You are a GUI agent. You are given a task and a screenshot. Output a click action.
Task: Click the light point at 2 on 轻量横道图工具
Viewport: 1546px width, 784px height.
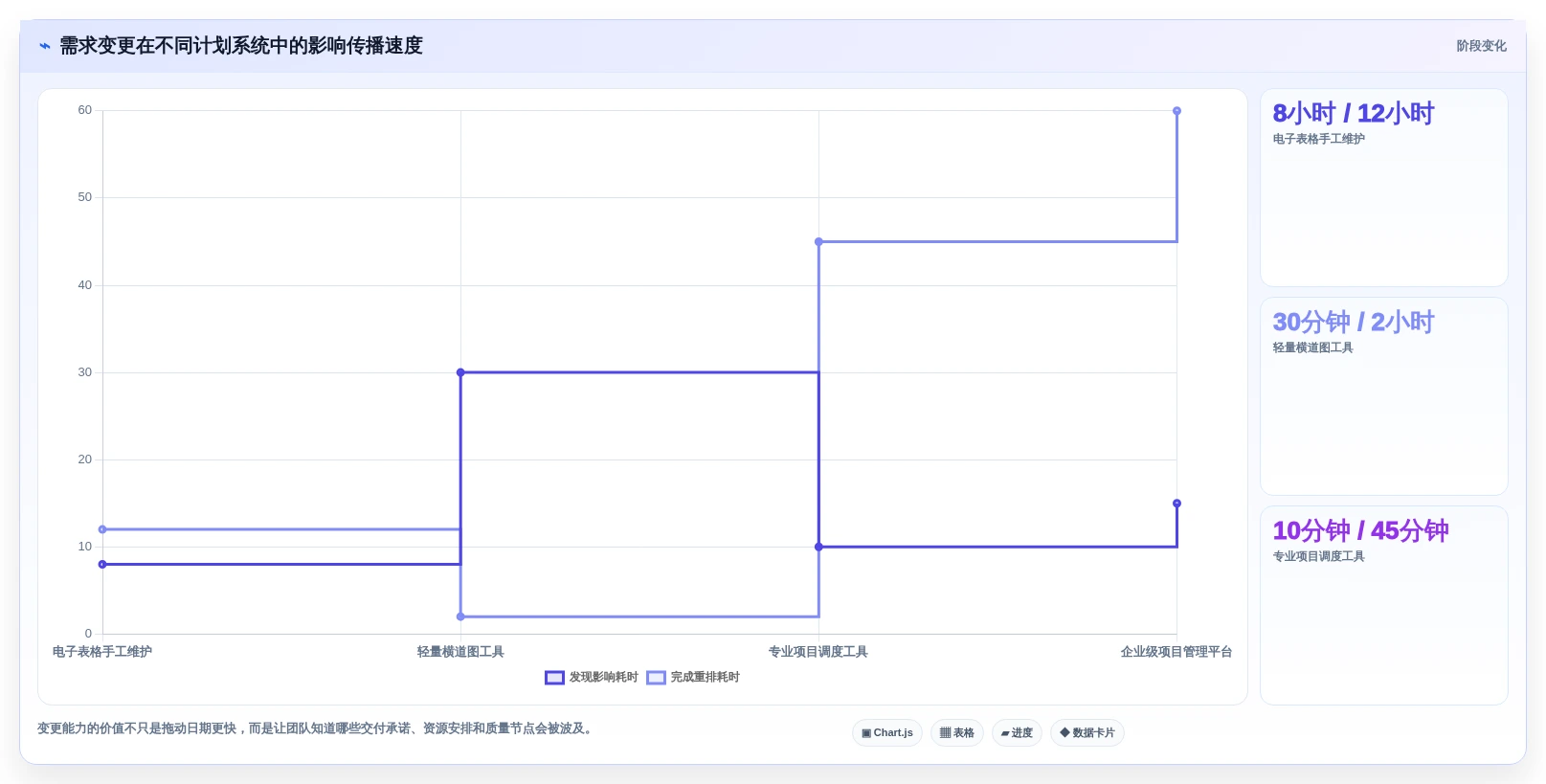[460, 616]
